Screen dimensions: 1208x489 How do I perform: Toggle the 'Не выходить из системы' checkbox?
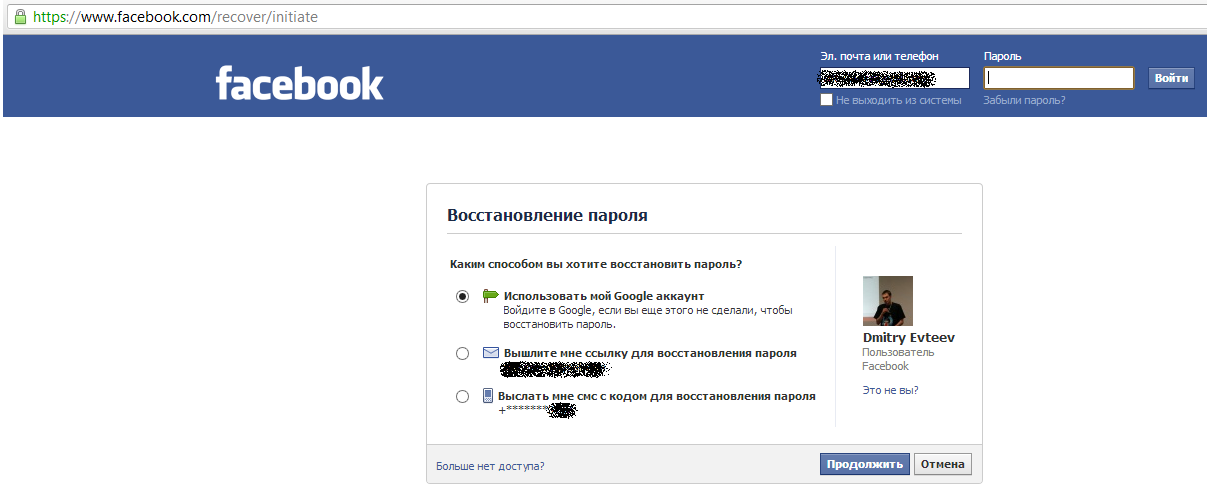pos(826,100)
